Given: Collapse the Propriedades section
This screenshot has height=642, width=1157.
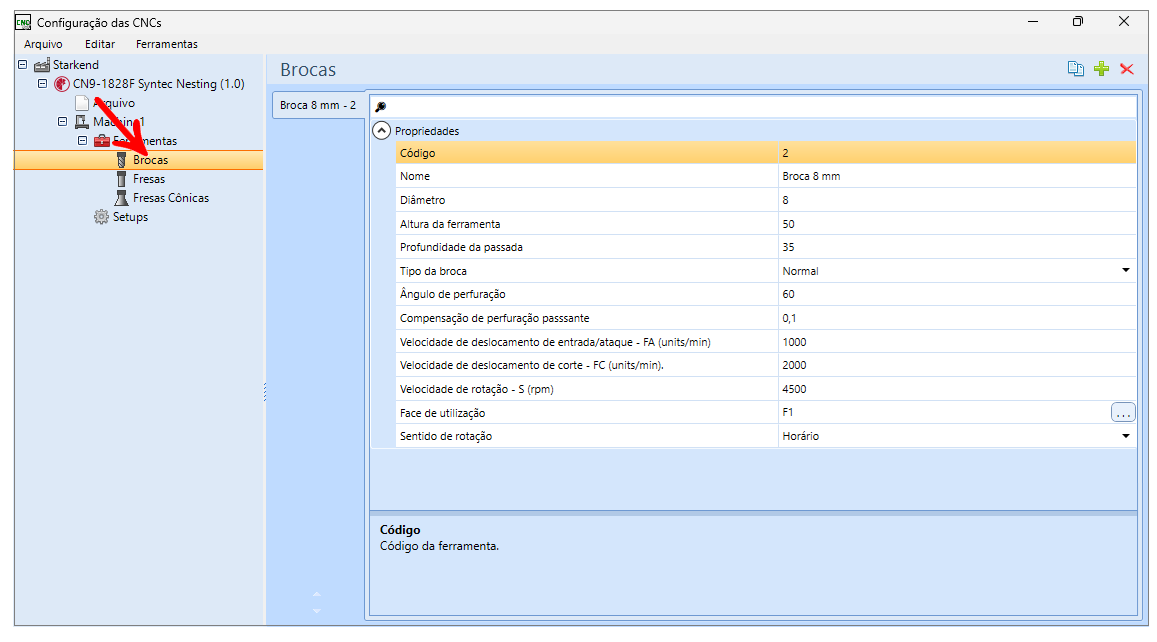Looking at the screenshot, I should point(381,131).
